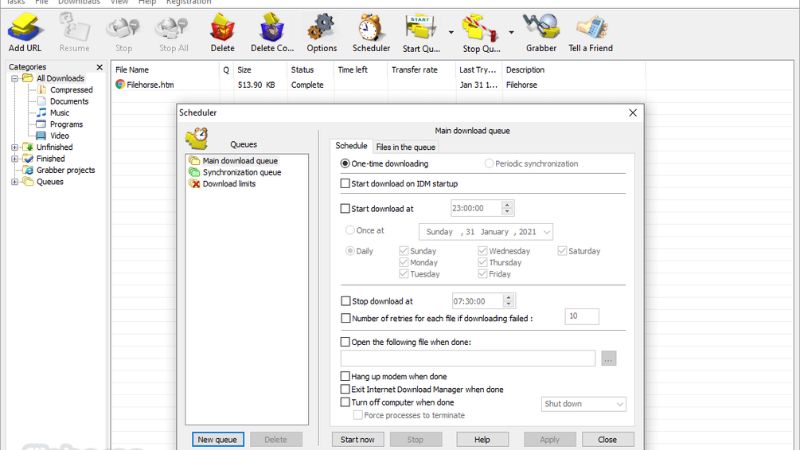Screen dimensions: 800x450
Task: Open the Stop Queue dropdown arrow
Action: (511, 32)
